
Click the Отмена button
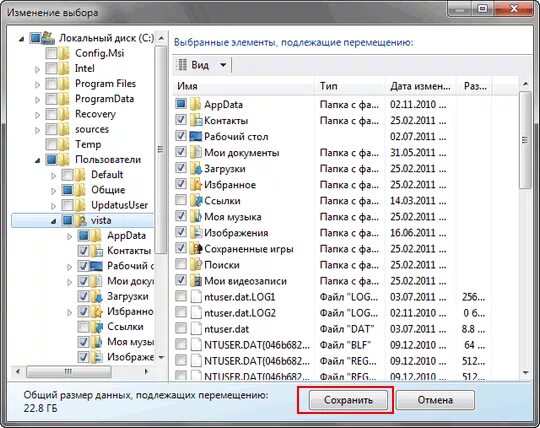coord(435,400)
